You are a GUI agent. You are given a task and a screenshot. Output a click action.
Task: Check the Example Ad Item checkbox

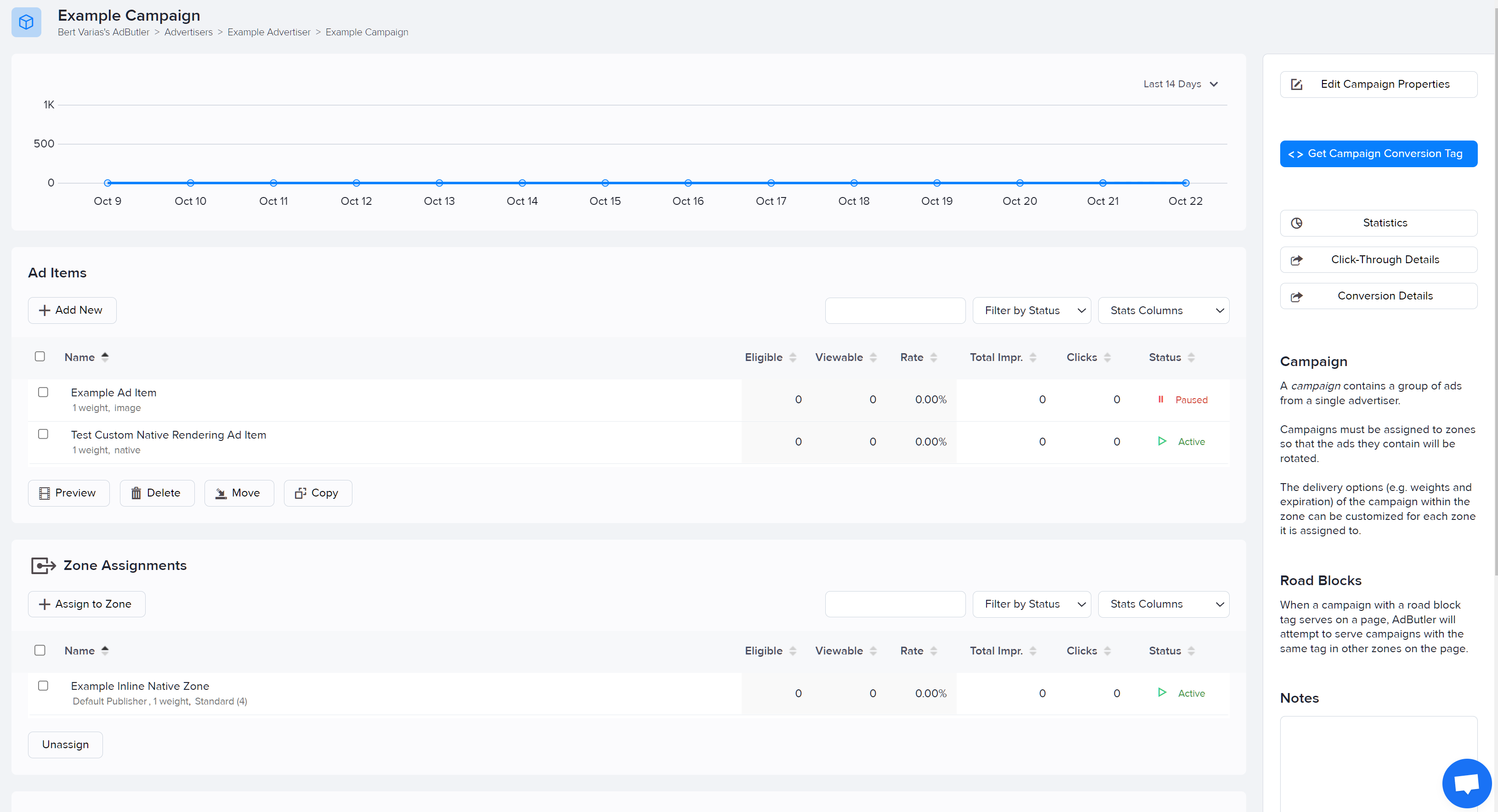(43, 392)
